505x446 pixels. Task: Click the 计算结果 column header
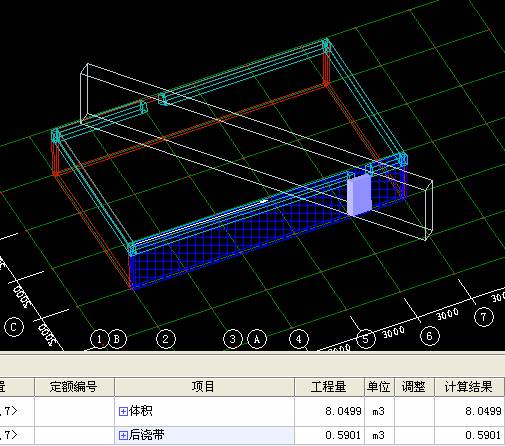click(469, 387)
